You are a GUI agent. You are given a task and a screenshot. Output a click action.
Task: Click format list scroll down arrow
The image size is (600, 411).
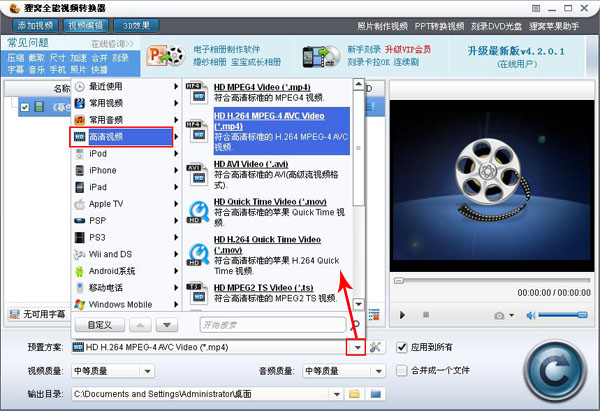(x=359, y=304)
